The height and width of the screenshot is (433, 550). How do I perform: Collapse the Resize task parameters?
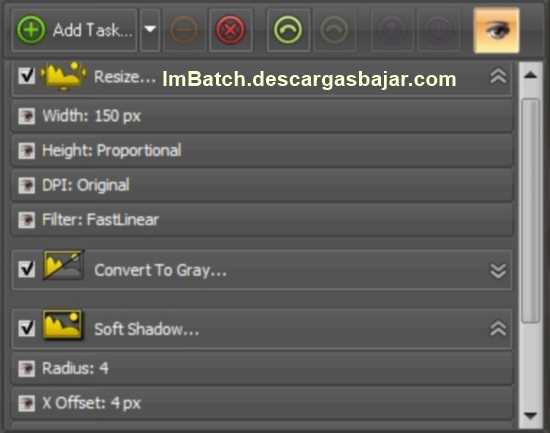498,76
